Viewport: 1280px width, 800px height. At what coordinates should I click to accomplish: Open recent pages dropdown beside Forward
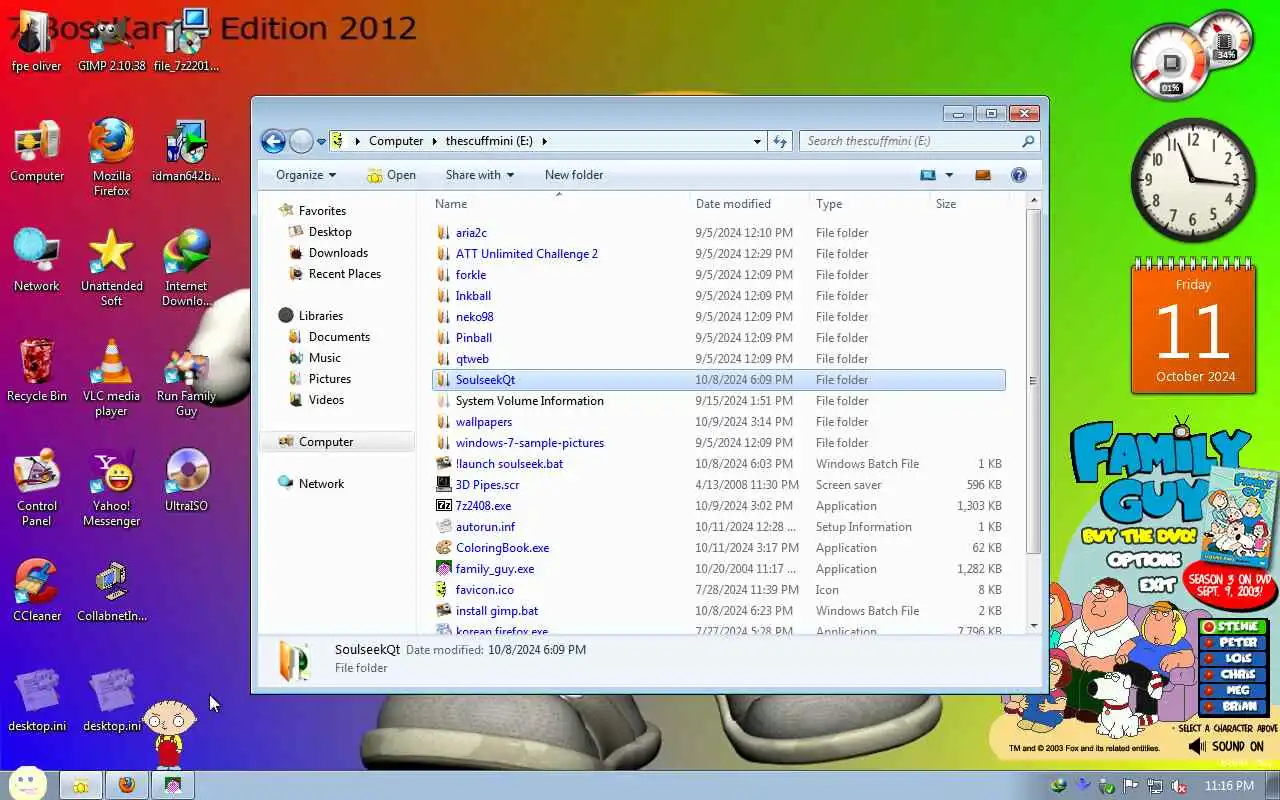(321, 142)
